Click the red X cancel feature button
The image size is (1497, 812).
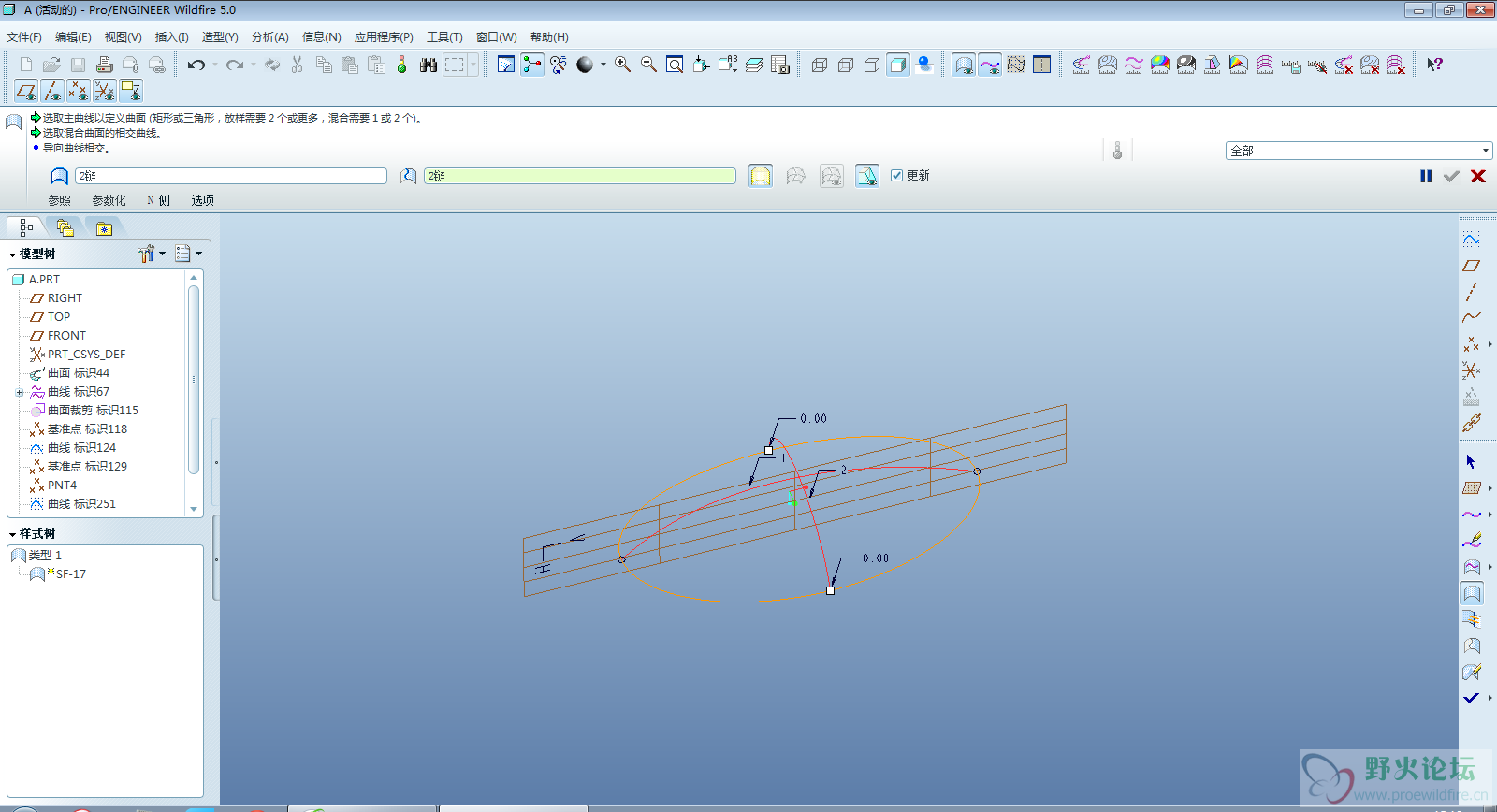pyautogui.click(x=1478, y=176)
